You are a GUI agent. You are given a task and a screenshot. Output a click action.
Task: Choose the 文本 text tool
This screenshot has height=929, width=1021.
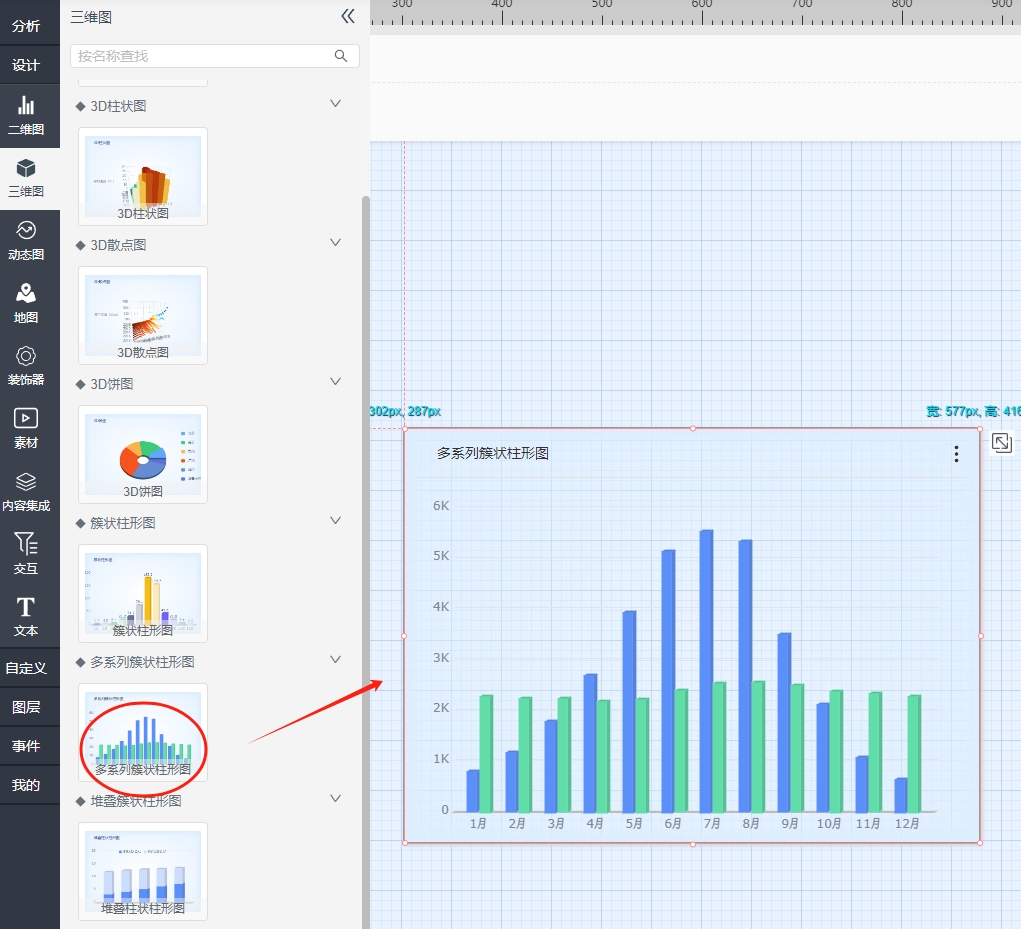(x=26, y=616)
